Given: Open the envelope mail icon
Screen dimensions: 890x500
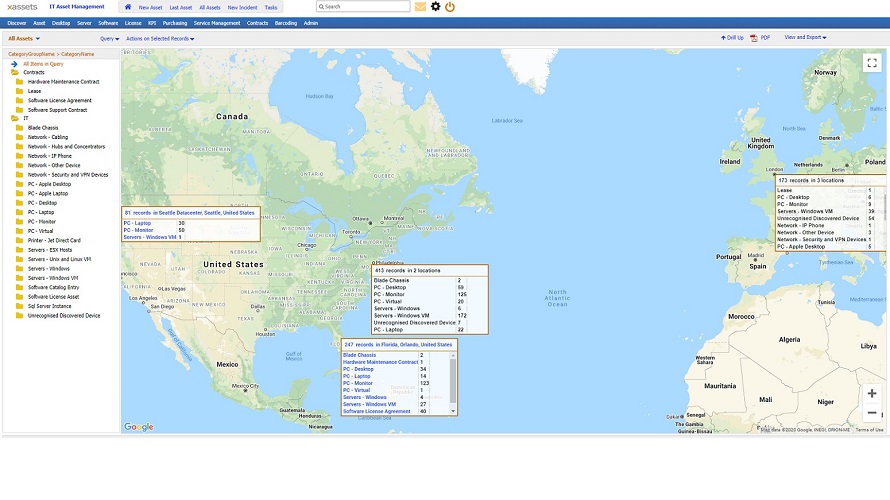Looking at the screenshot, I should pos(420,7).
